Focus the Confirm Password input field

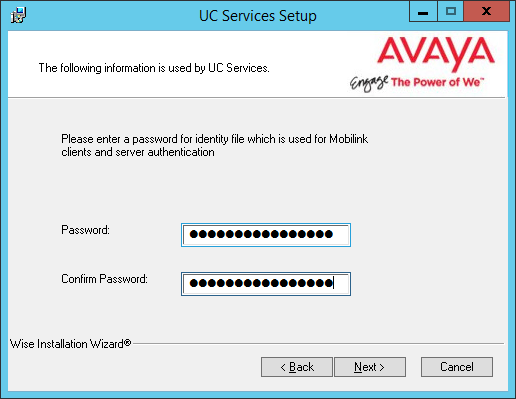coord(266,284)
